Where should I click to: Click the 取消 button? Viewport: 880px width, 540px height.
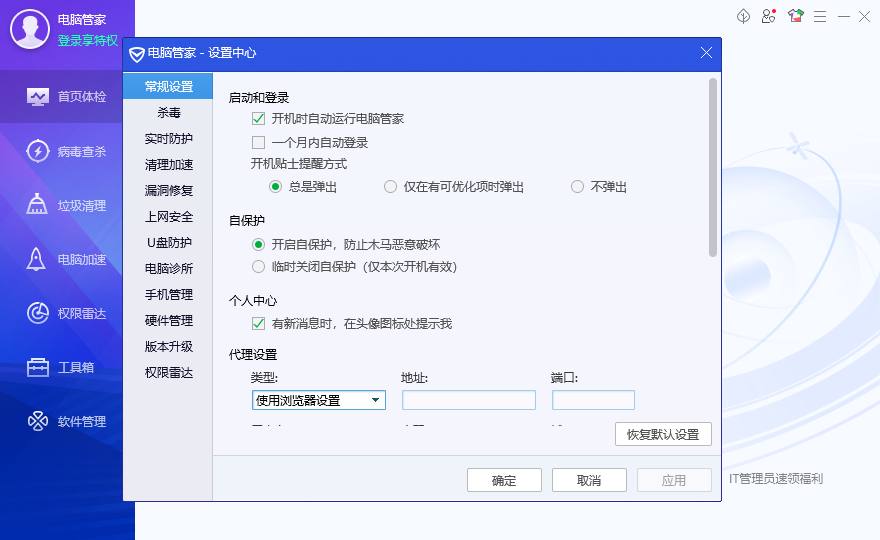pos(589,480)
